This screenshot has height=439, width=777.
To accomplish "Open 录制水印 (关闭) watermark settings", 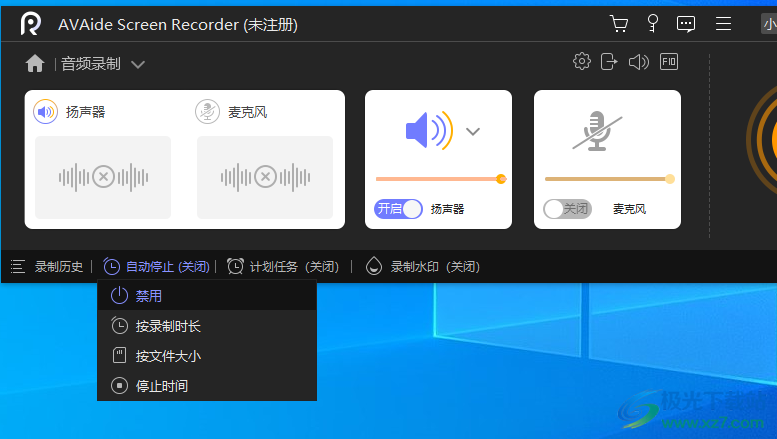I will point(435,267).
